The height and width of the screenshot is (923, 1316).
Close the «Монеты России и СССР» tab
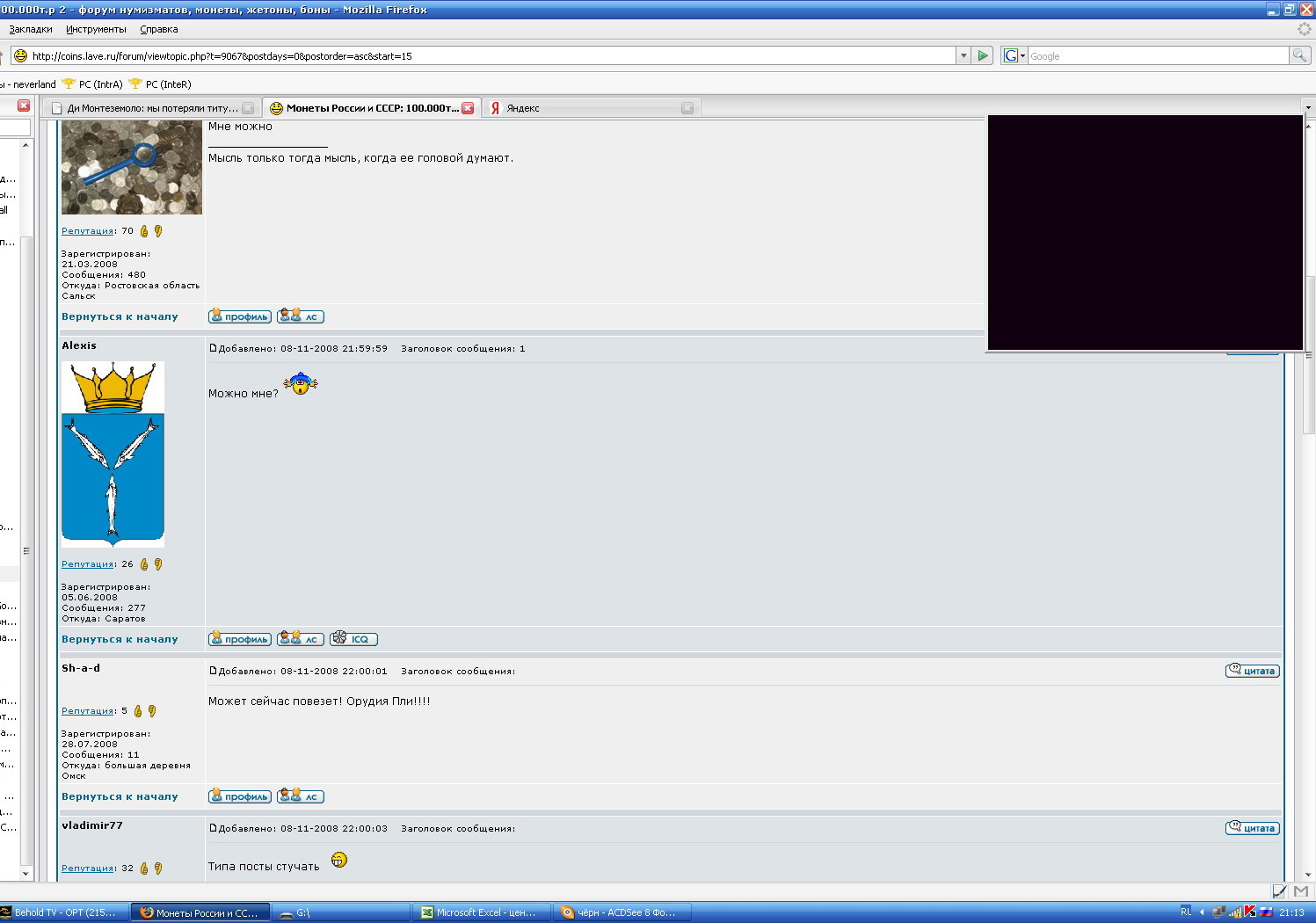coord(468,108)
